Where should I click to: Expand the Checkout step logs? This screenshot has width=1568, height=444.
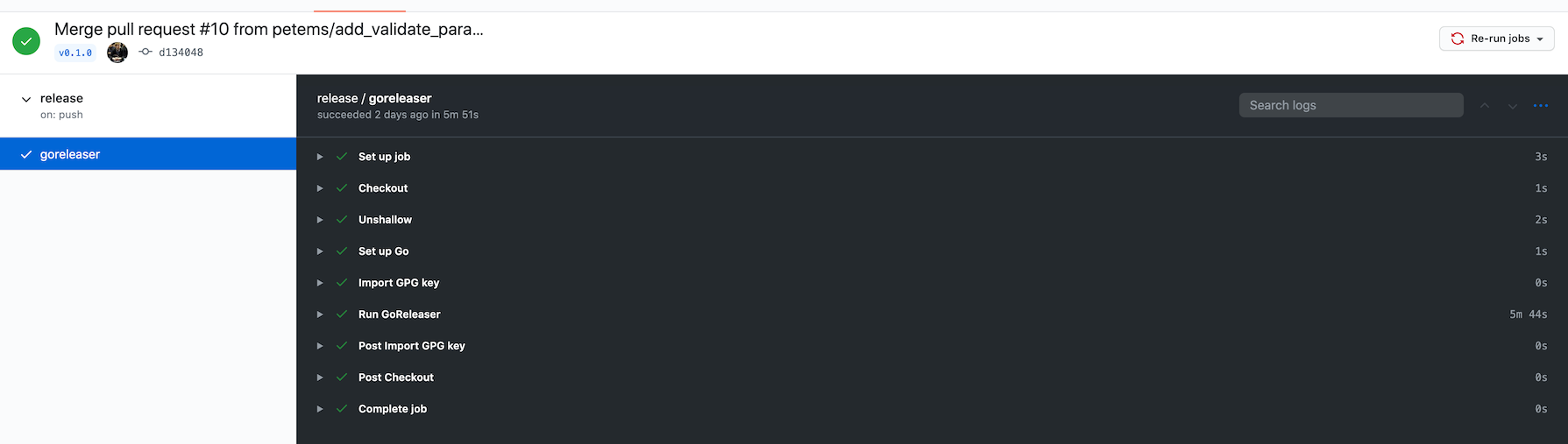[x=932, y=188]
